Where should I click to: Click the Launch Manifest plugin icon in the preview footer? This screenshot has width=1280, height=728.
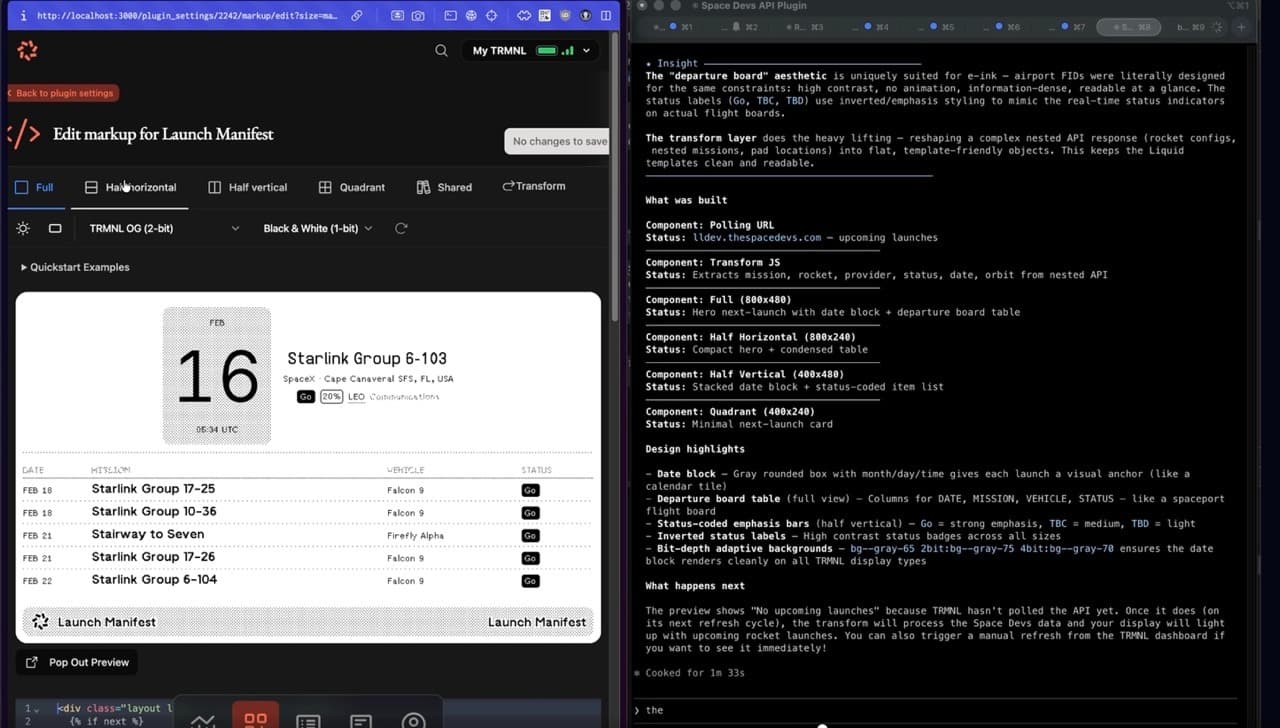point(40,621)
